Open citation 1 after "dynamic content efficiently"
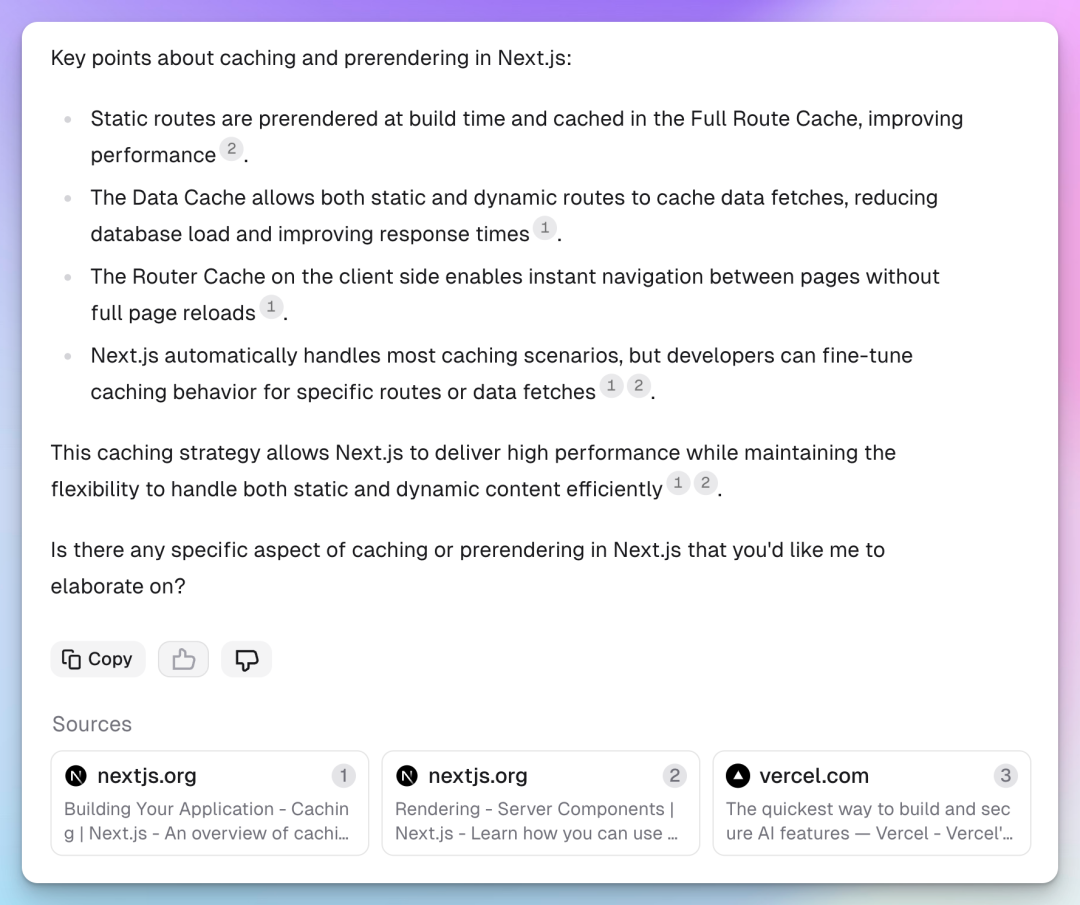This screenshot has height=905, width=1080. [678, 484]
